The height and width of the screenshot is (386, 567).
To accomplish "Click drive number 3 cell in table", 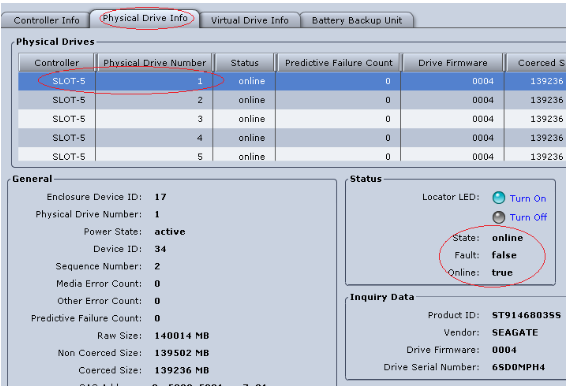I will [x=154, y=119].
